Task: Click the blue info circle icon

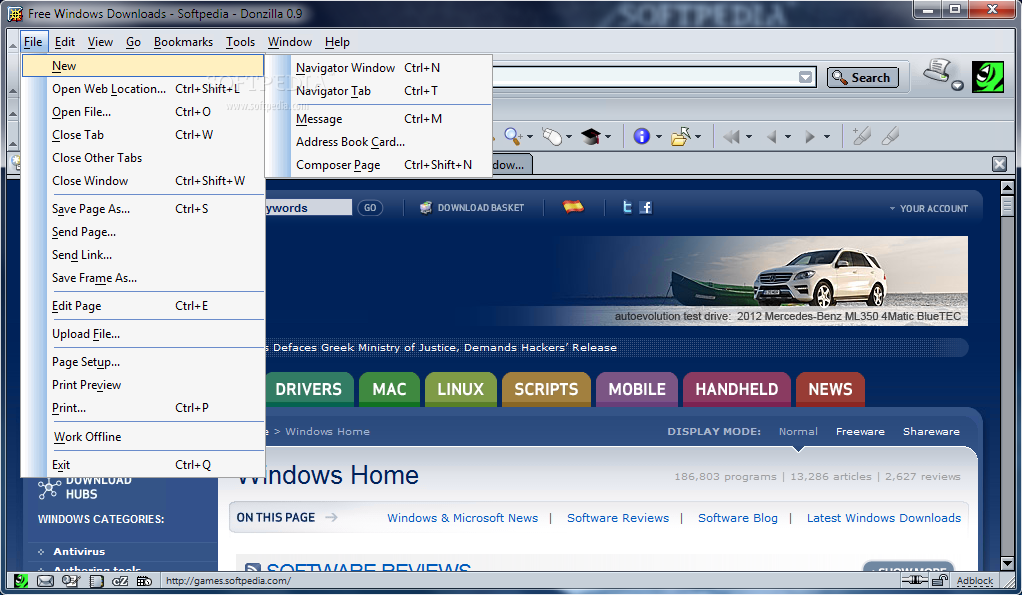Action: (x=642, y=136)
